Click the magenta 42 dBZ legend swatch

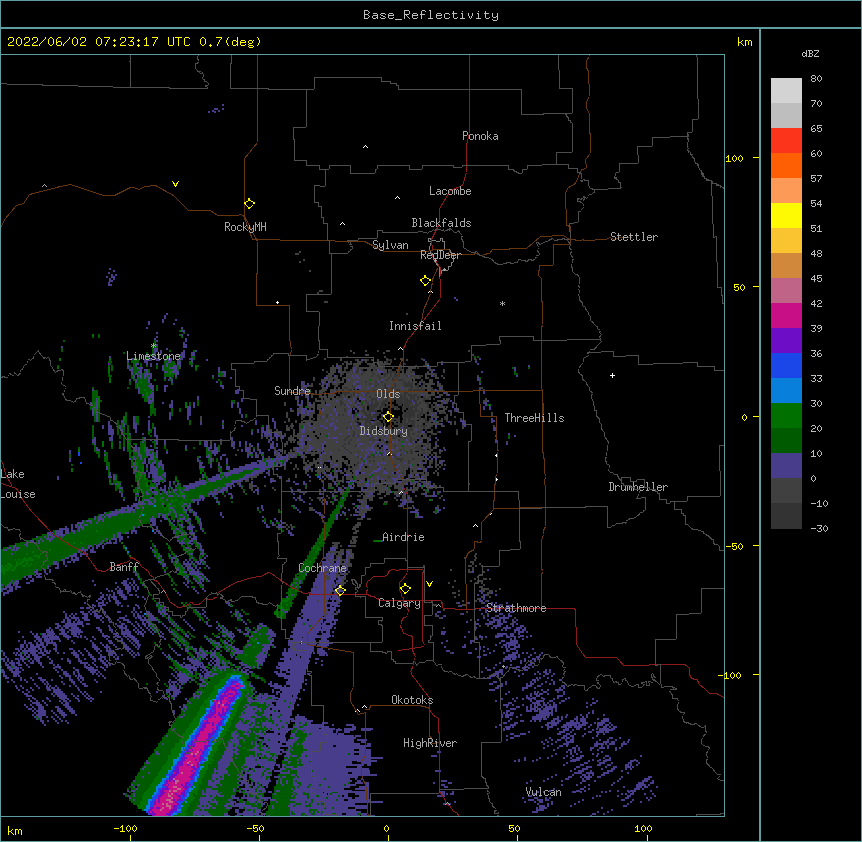(x=786, y=315)
